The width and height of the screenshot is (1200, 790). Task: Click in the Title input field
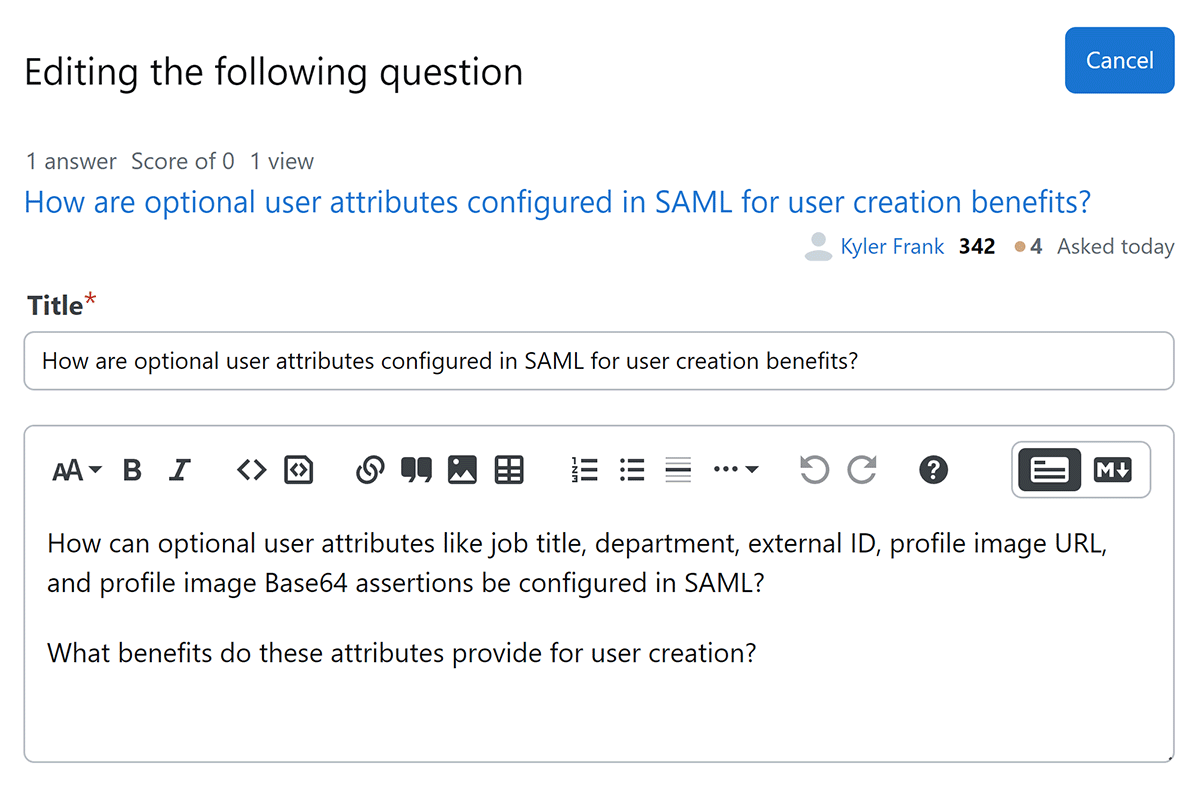point(598,361)
